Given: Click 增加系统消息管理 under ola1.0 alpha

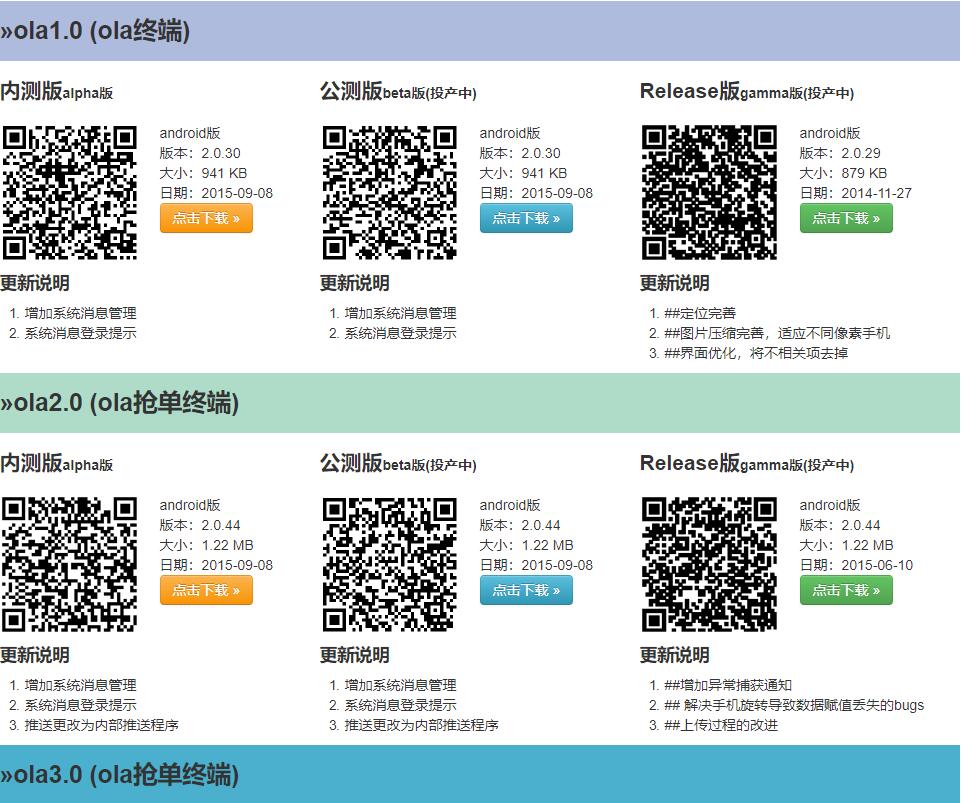Looking at the screenshot, I should coord(80,313).
